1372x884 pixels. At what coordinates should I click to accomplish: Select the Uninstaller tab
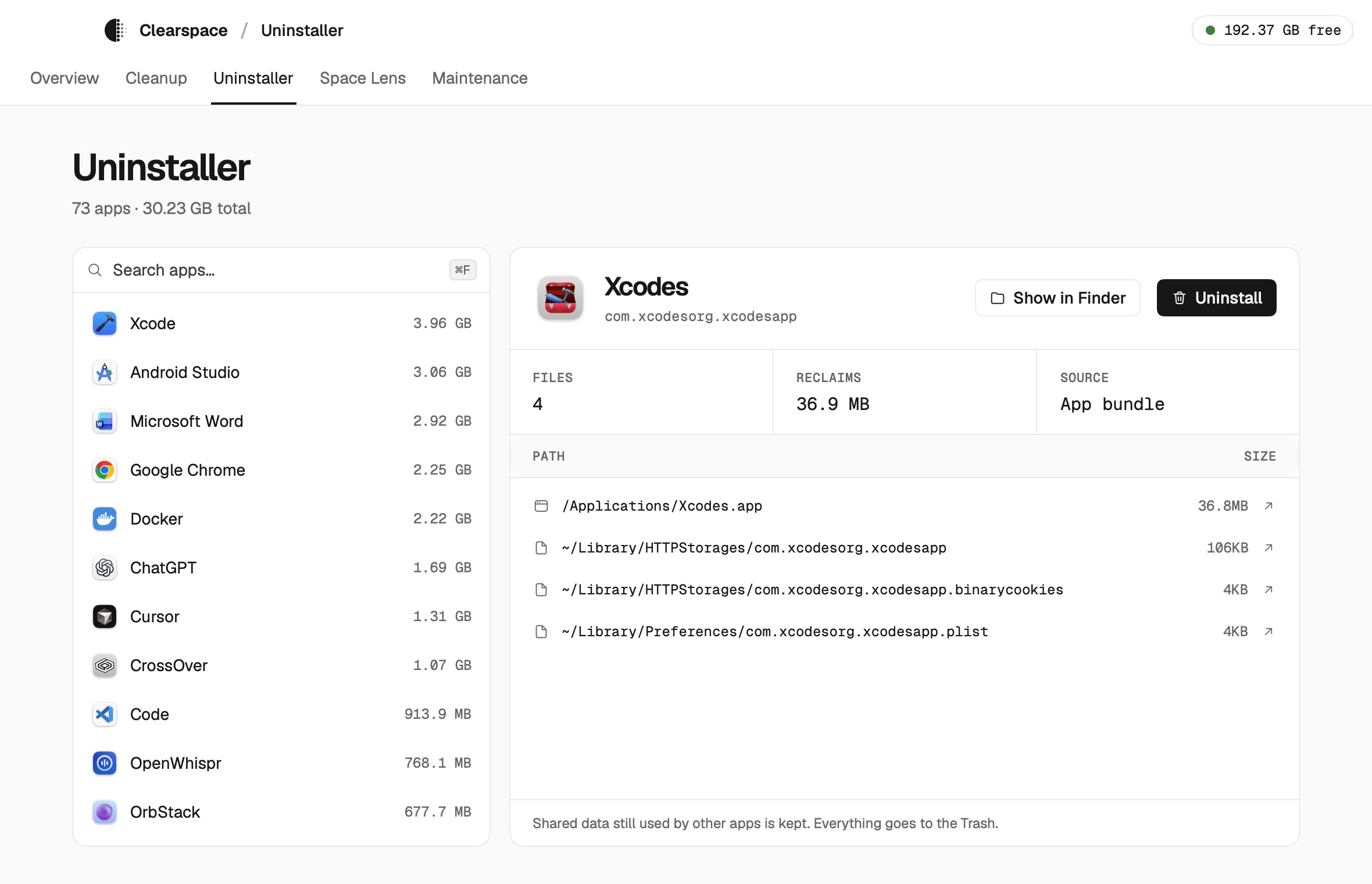click(x=253, y=78)
